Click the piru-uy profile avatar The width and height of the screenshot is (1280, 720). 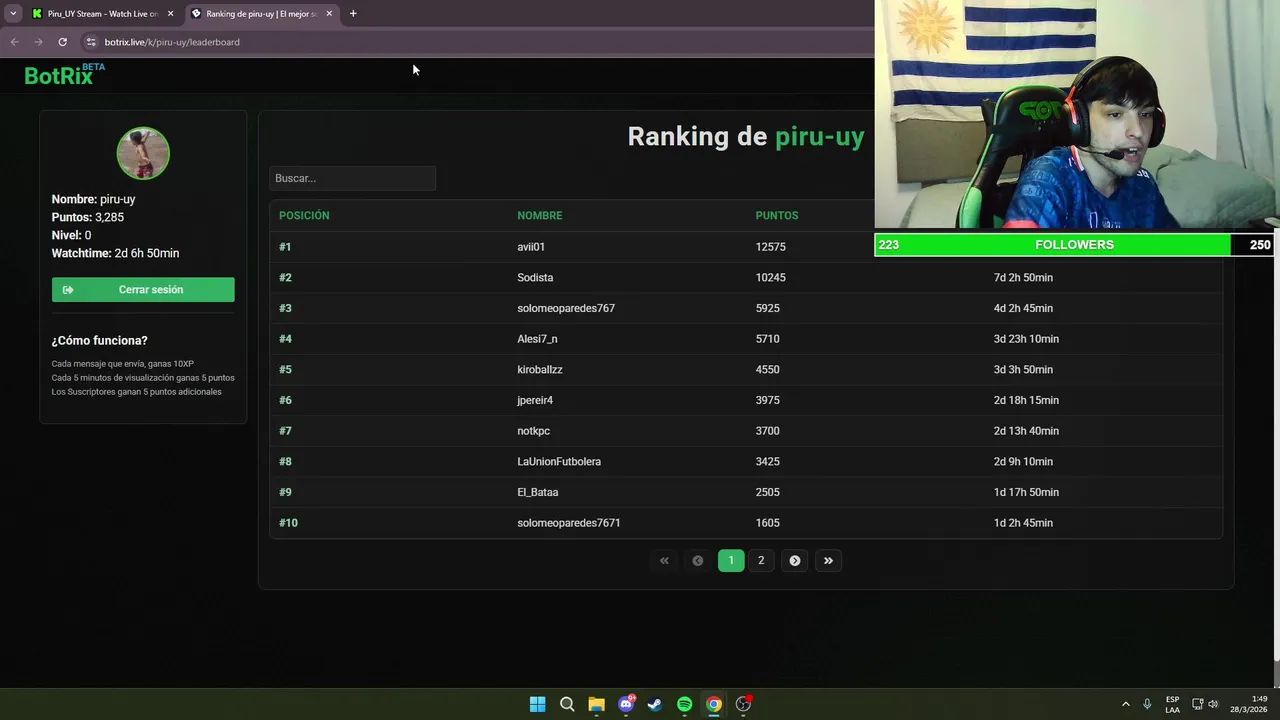pyautogui.click(x=143, y=153)
